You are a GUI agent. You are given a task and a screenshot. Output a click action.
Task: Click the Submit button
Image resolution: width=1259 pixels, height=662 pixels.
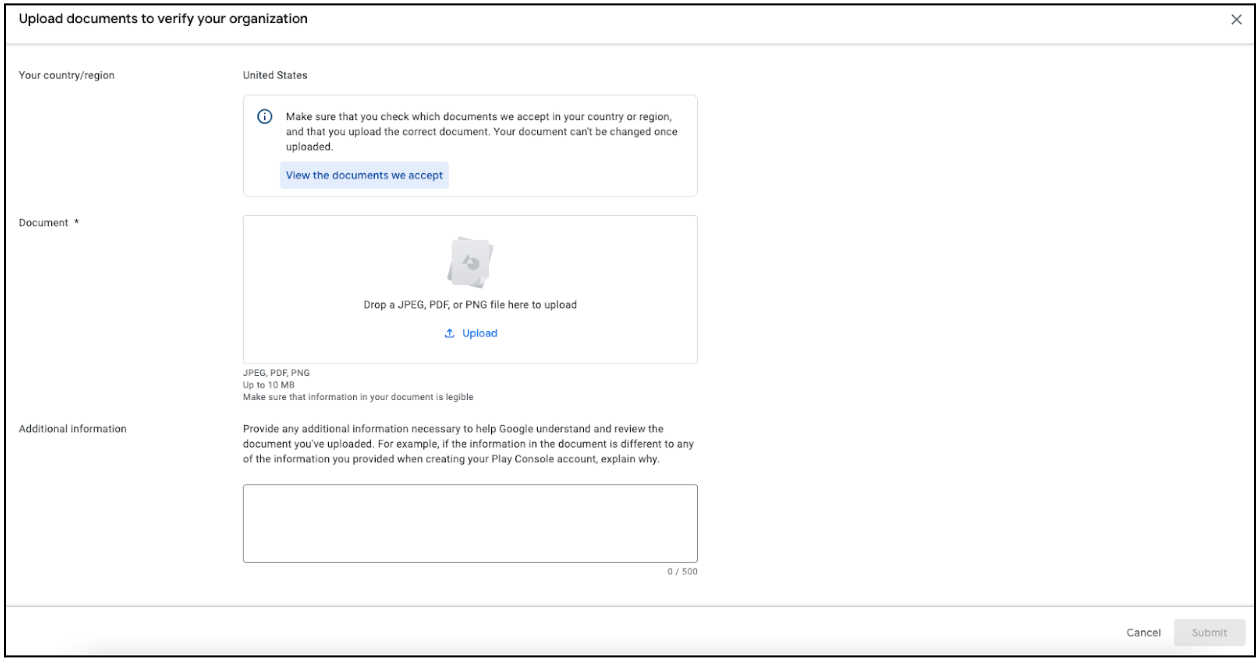pyautogui.click(x=1209, y=632)
